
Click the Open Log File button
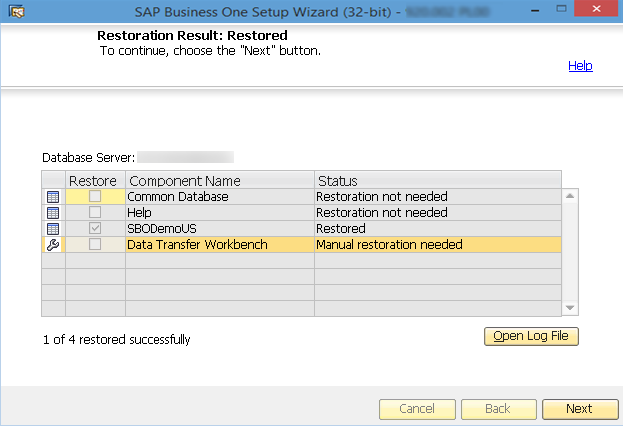531,336
